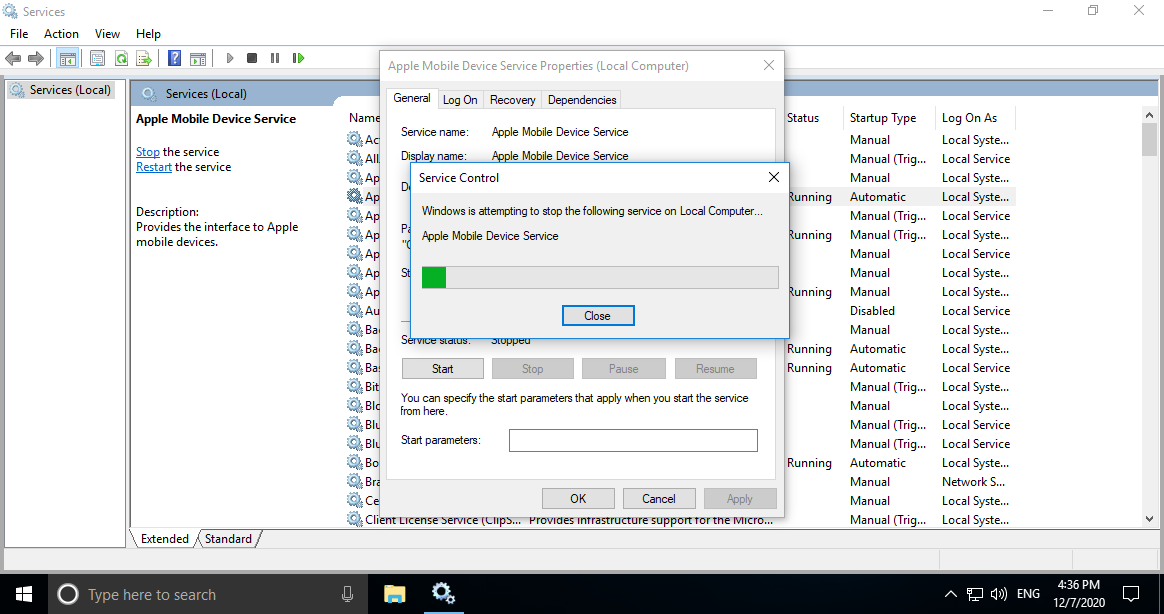Click the 'Disabled' startup type cell
Image resolution: width=1164 pixels, height=614 pixels.
(x=872, y=310)
